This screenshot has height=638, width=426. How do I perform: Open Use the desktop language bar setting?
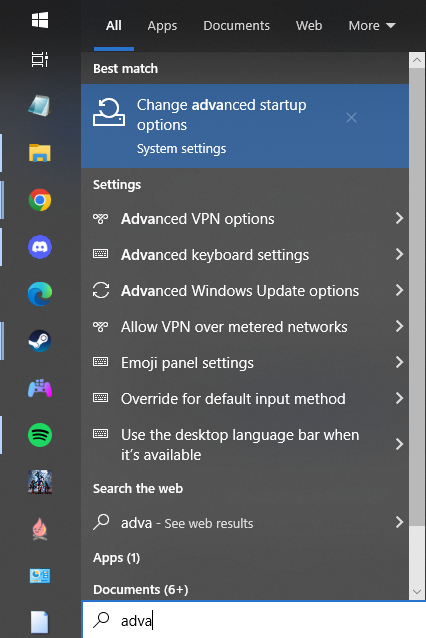pos(245,444)
